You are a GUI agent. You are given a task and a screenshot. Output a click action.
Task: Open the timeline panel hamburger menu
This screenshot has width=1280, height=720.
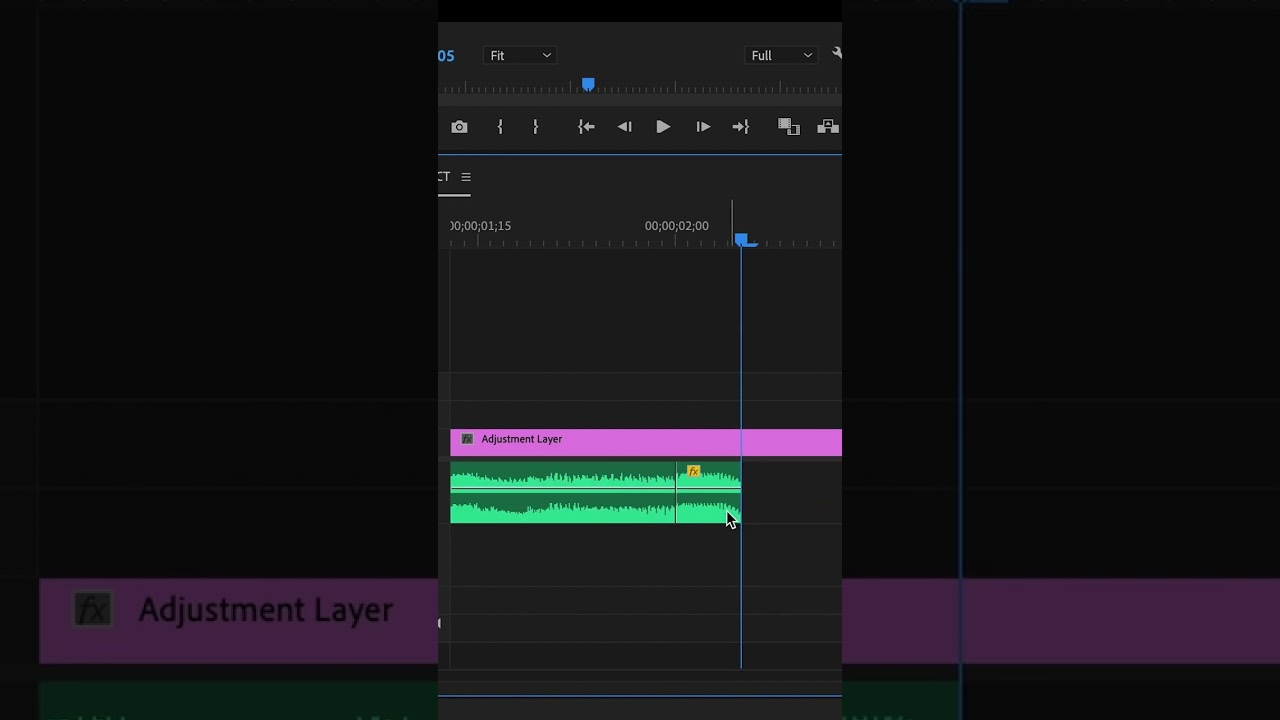click(466, 177)
